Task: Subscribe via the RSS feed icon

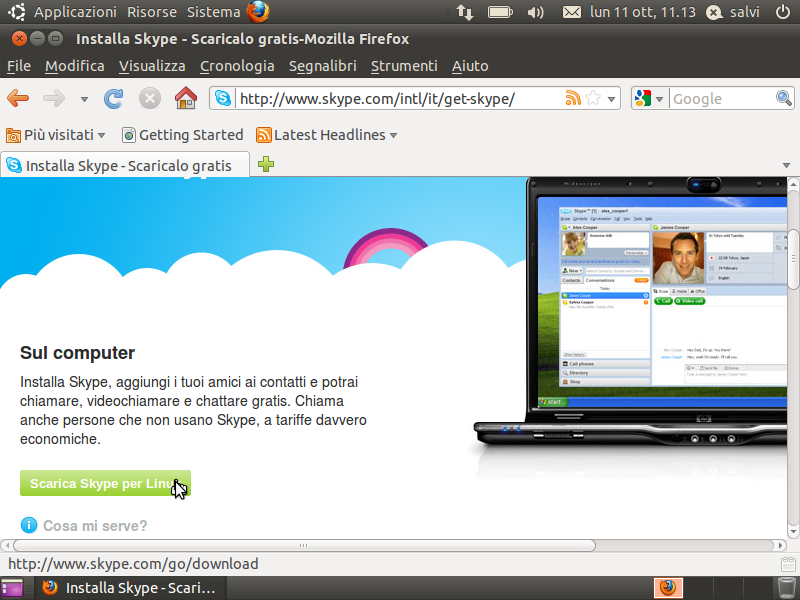Action: click(x=573, y=98)
